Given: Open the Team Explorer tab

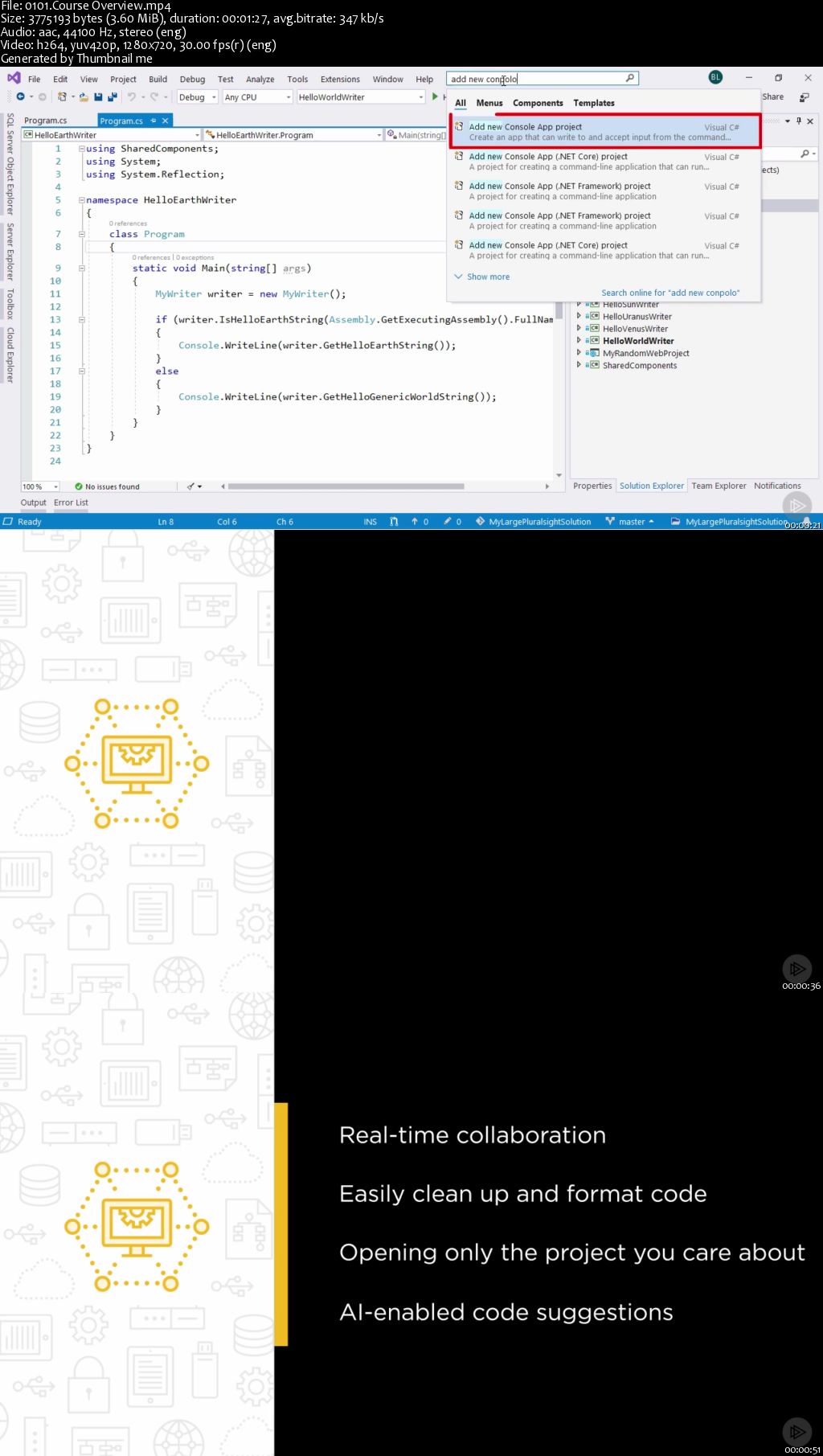Looking at the screenshot, I should [x=719, y=486].
